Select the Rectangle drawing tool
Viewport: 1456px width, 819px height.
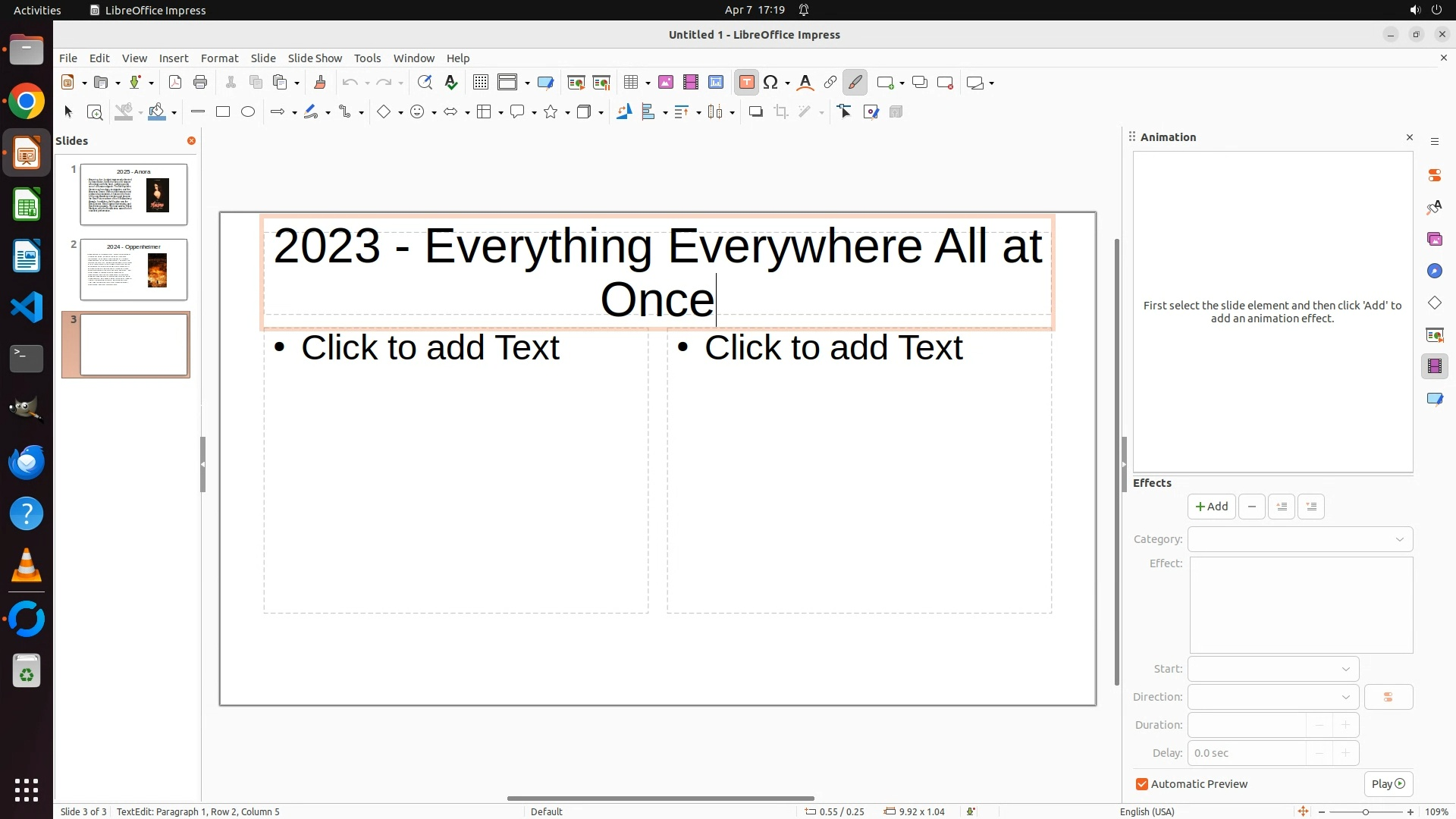223,112
